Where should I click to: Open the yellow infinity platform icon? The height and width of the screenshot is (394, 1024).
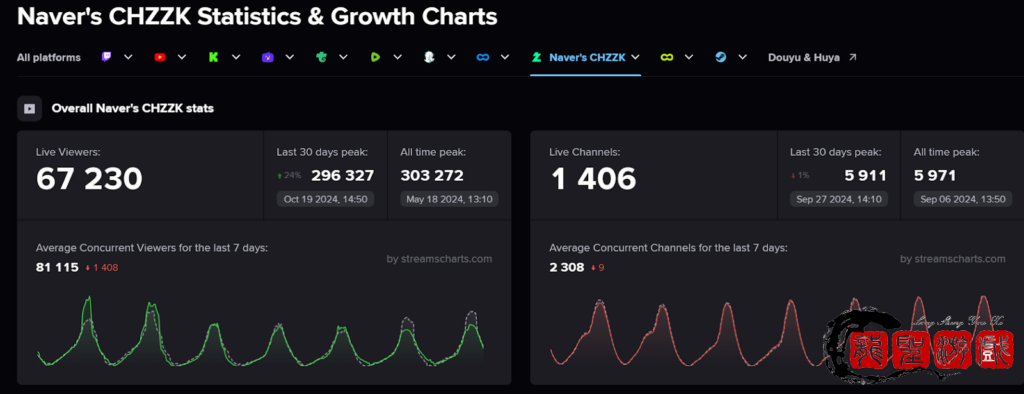[666, 57]
